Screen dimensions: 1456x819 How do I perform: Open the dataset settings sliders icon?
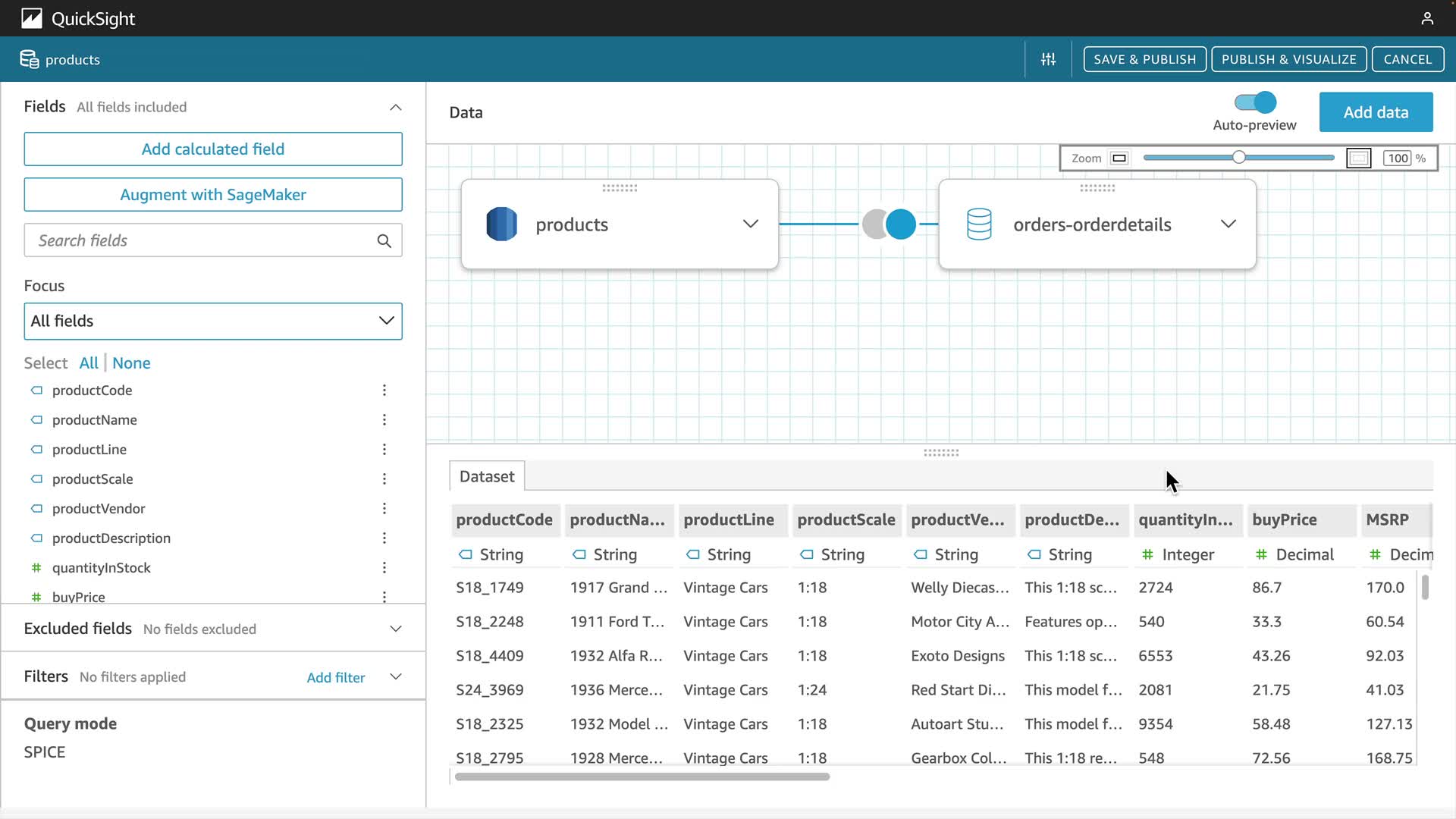[x=1048, y=59]
